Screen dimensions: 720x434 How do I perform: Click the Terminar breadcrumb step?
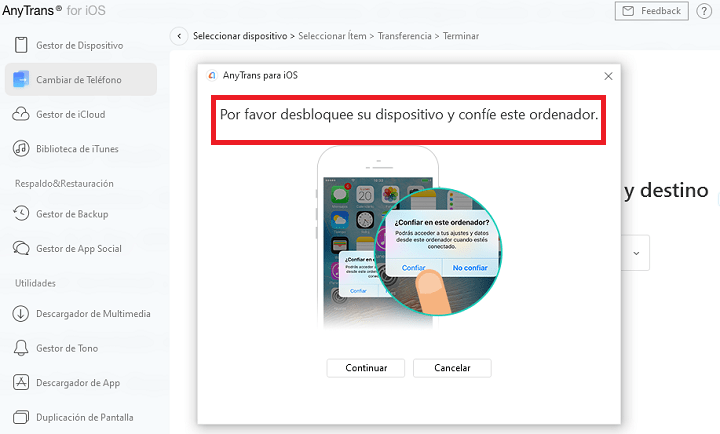click(461, 36)
